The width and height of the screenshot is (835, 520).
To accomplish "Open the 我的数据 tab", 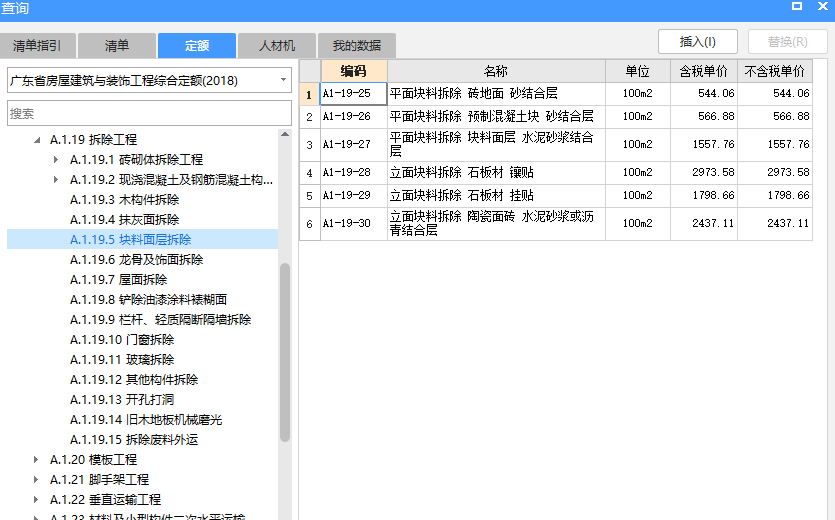I will (x=356, y=46).
